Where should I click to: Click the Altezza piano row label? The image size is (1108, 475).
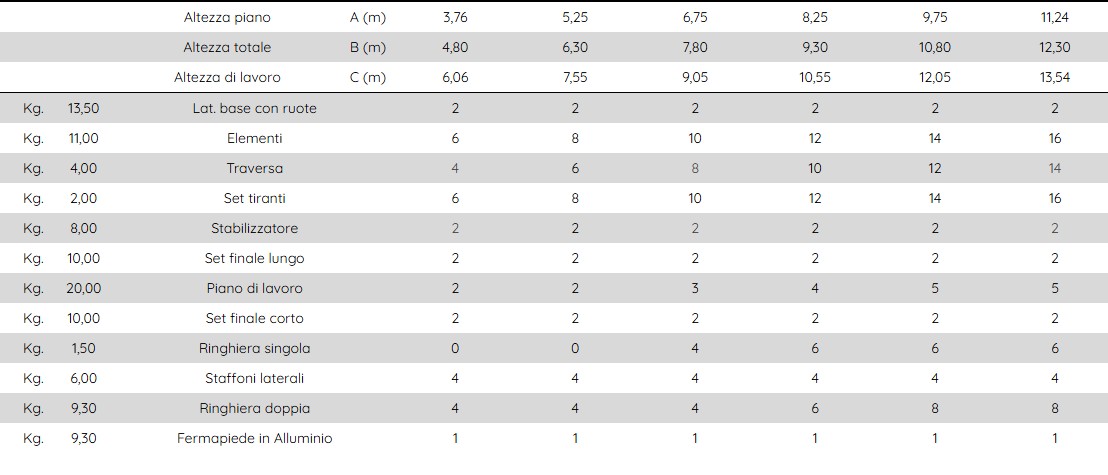[227, 18]
